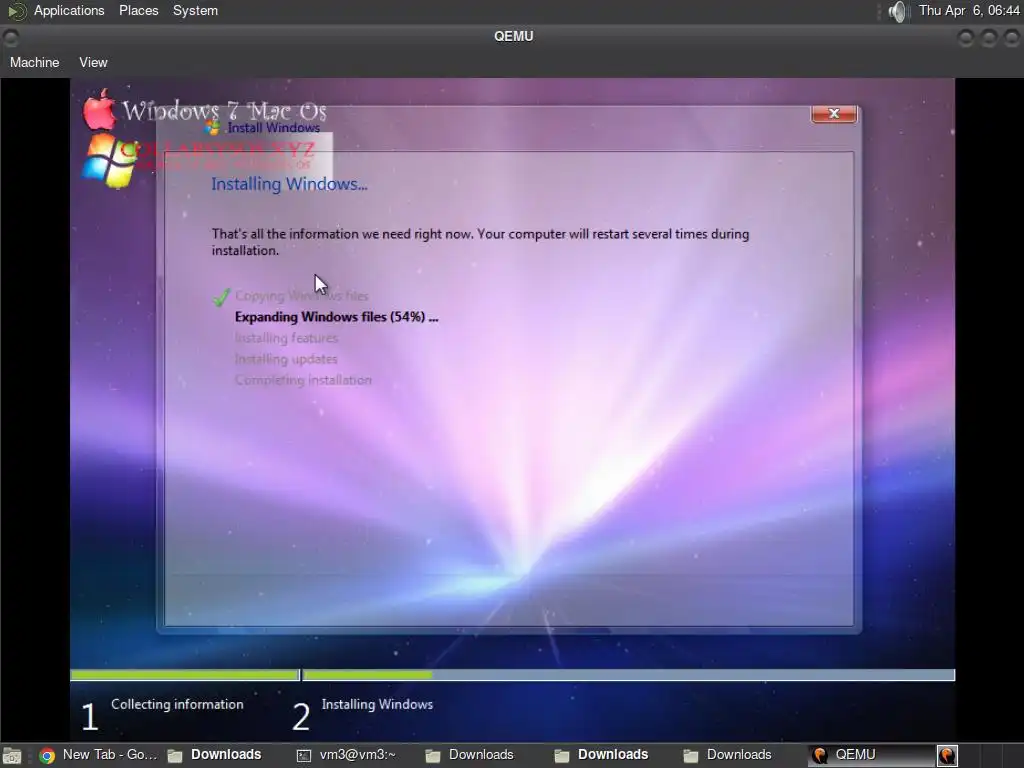Open the QEMU window menu button on title bar left
1024x768 pixels.
click(10, 38)
